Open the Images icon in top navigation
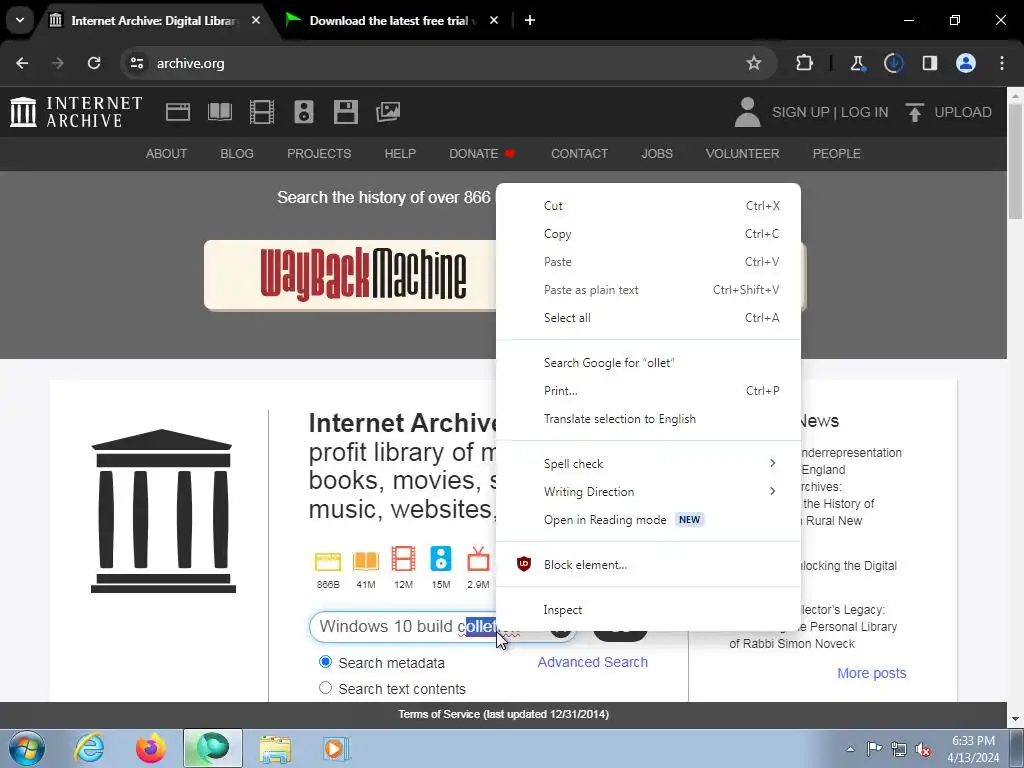The height and width of the screenshot is (768, 1024). click(388, 112)
